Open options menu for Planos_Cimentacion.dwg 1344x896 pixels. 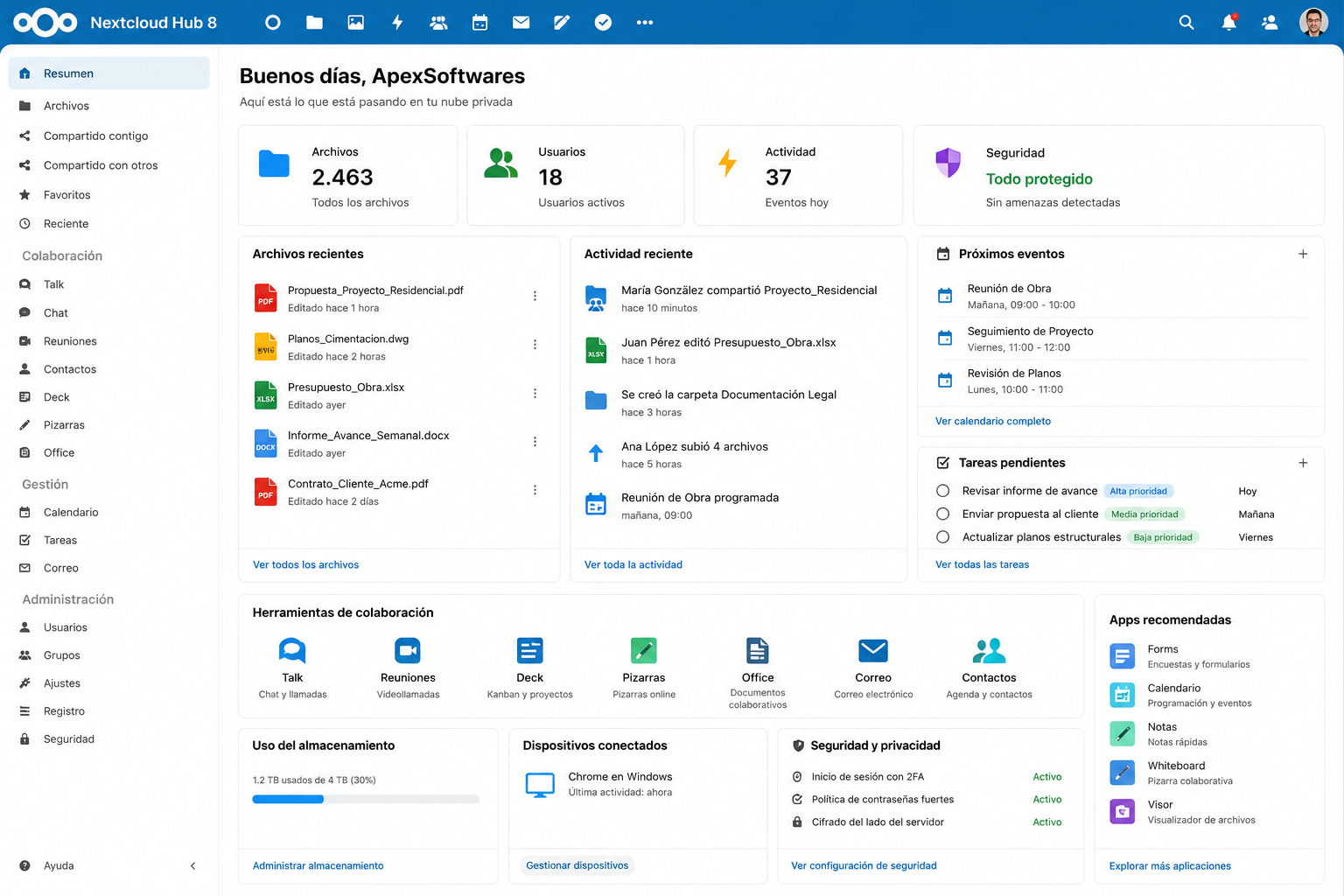pyautogui.click(x=535, y=345)
